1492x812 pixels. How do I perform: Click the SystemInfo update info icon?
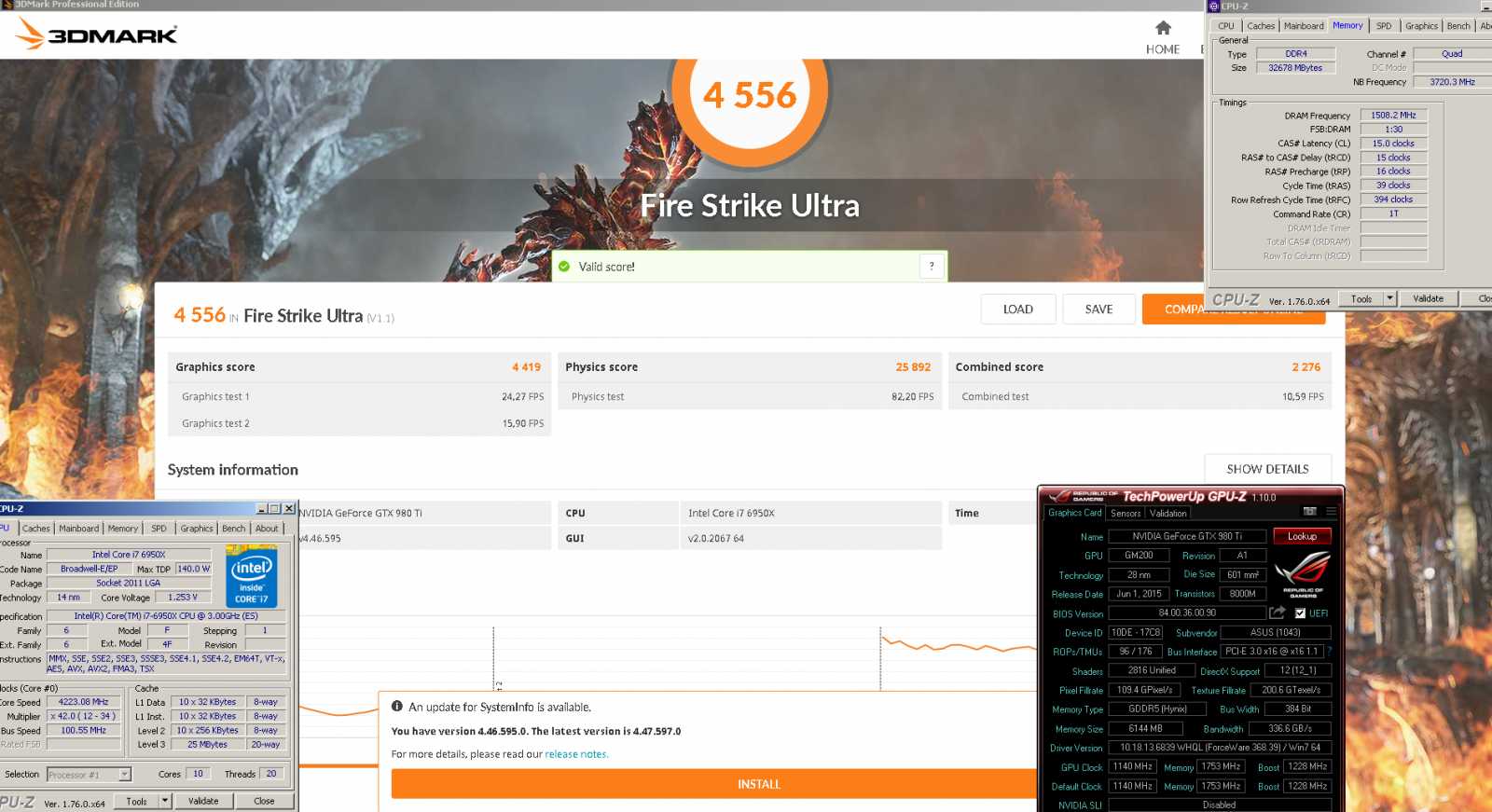397,707
